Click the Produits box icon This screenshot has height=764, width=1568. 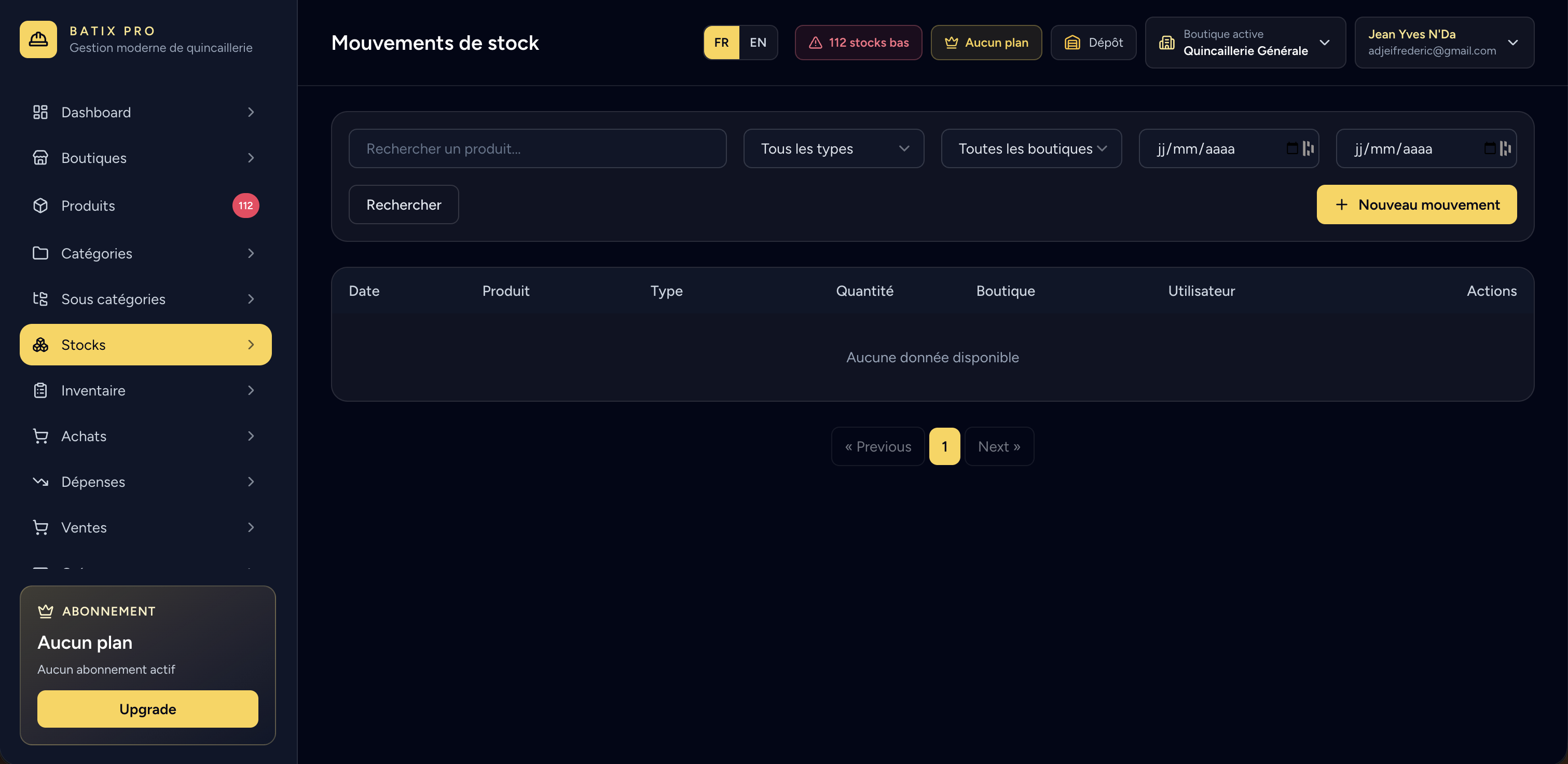40,206
